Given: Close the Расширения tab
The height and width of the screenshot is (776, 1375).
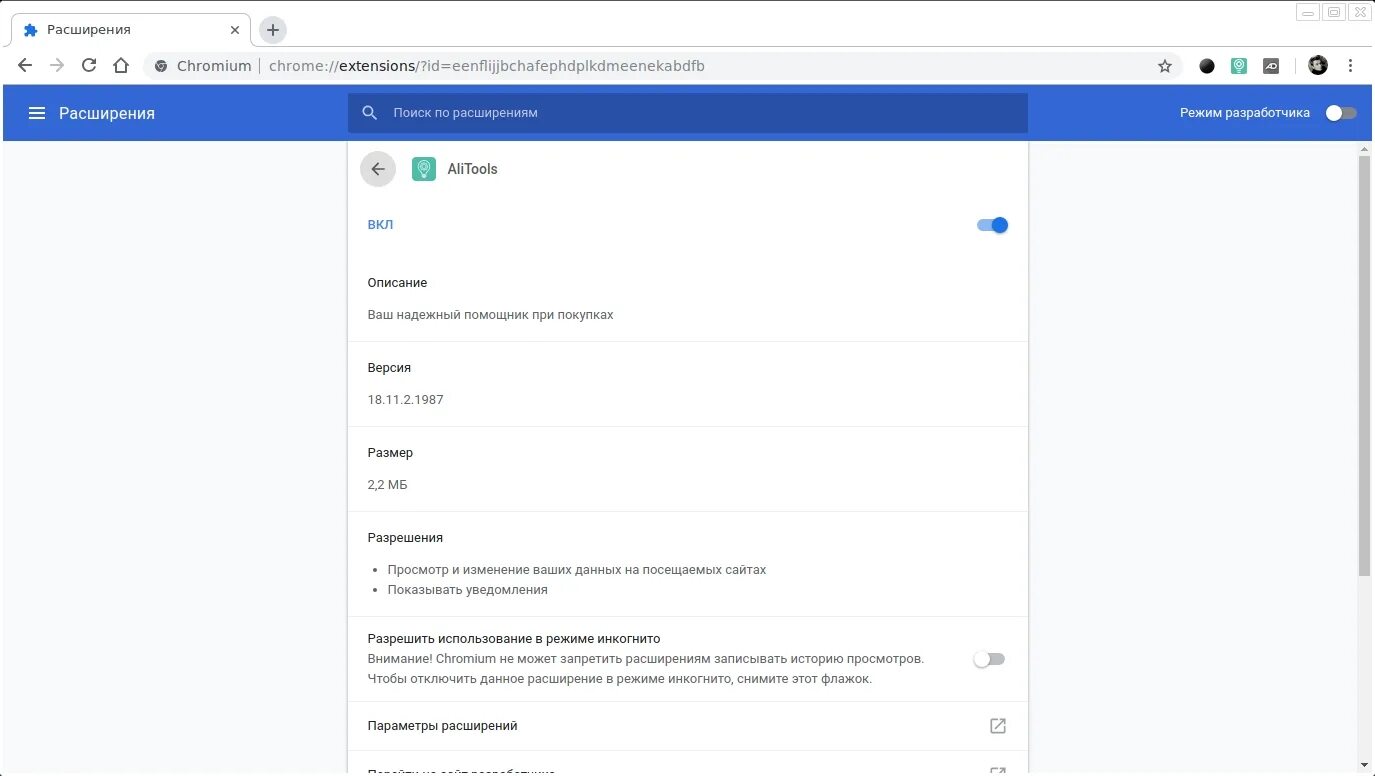Looking at the screenshot, I should [235, 30].
